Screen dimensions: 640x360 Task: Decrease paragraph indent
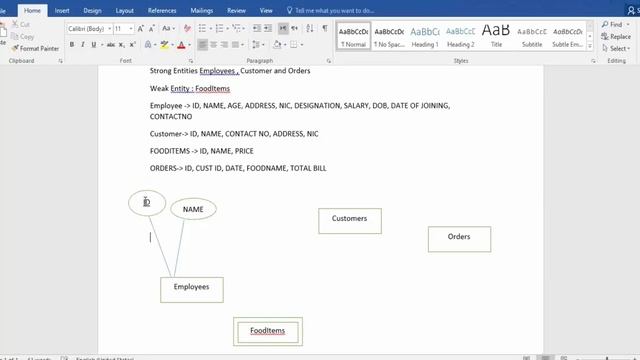[257, 28]
